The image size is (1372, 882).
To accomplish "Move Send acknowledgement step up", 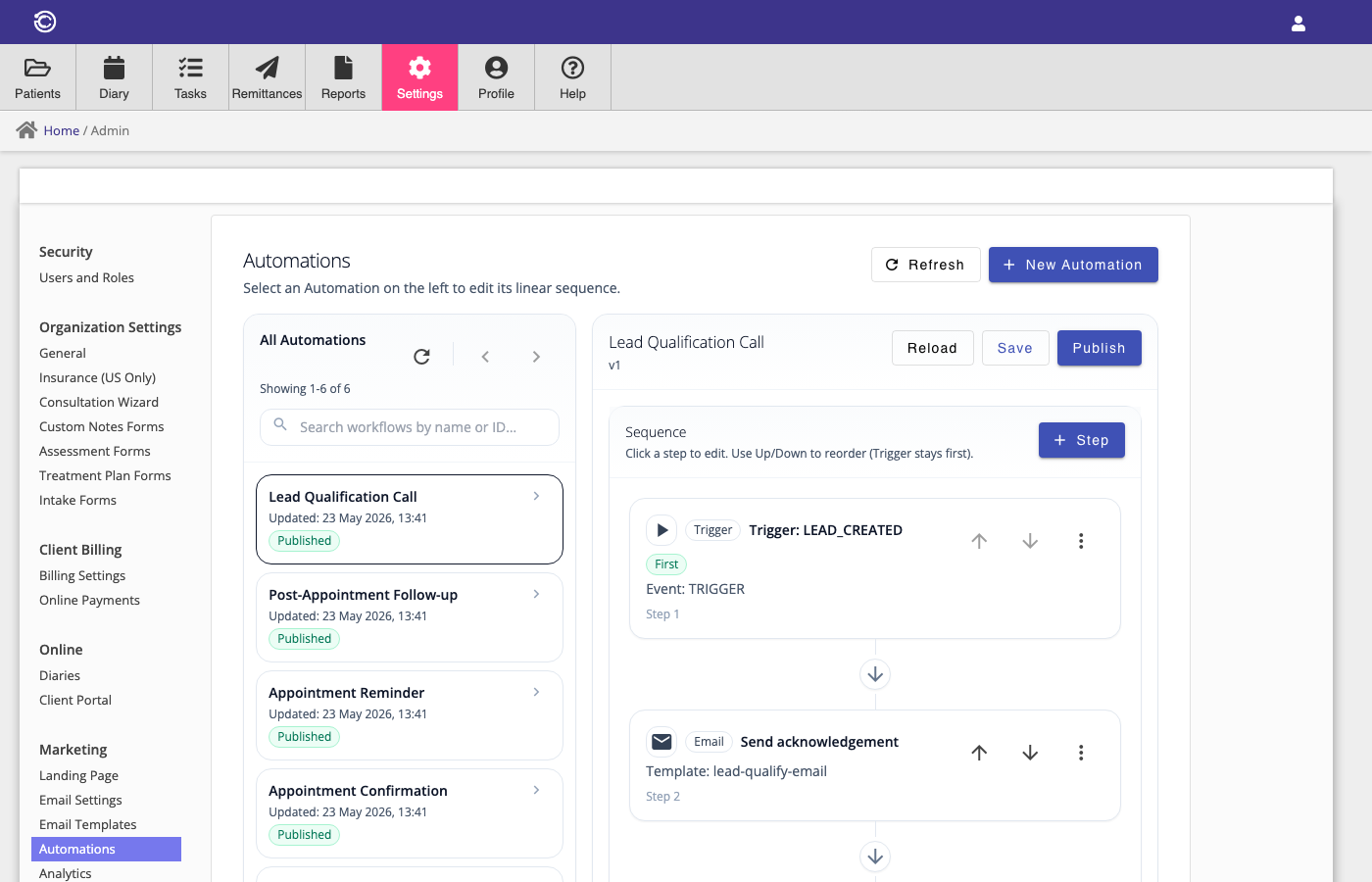I will pos(979,753).
